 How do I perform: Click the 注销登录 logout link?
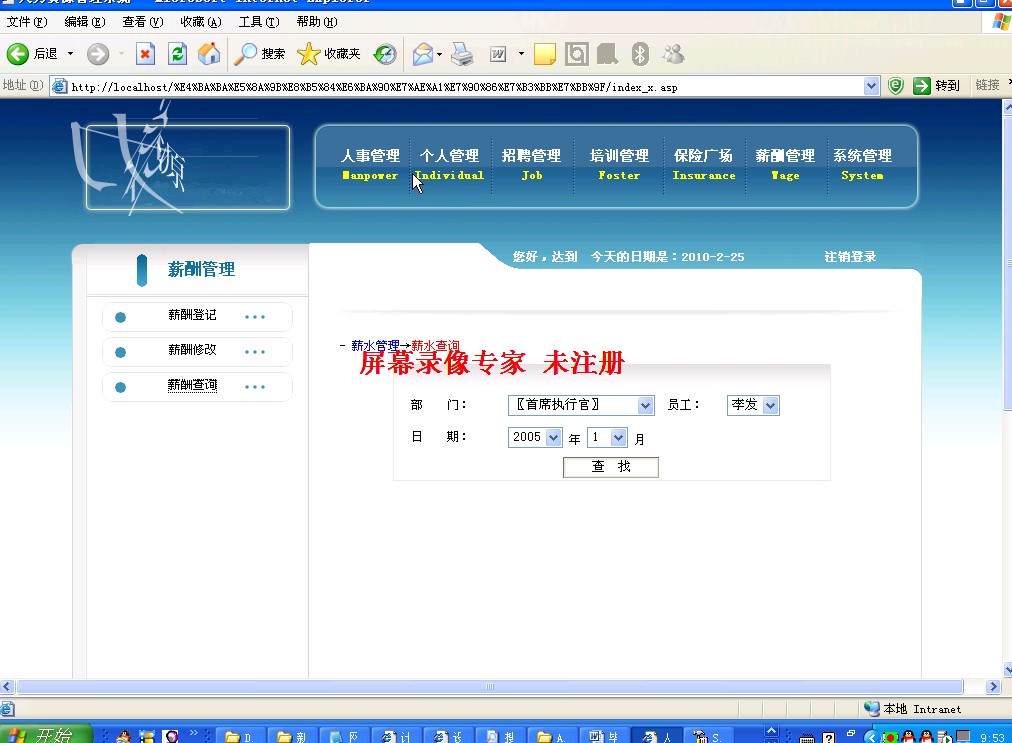coord(850,257)
